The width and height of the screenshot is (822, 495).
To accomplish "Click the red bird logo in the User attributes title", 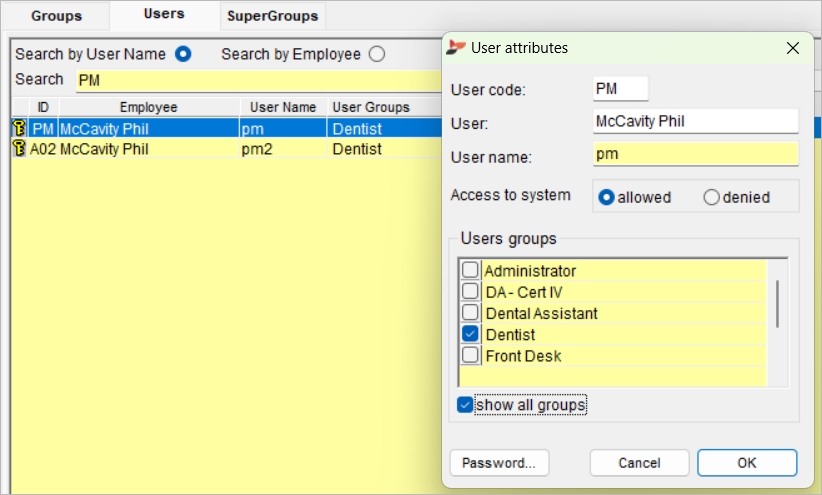I will point(456,48).
